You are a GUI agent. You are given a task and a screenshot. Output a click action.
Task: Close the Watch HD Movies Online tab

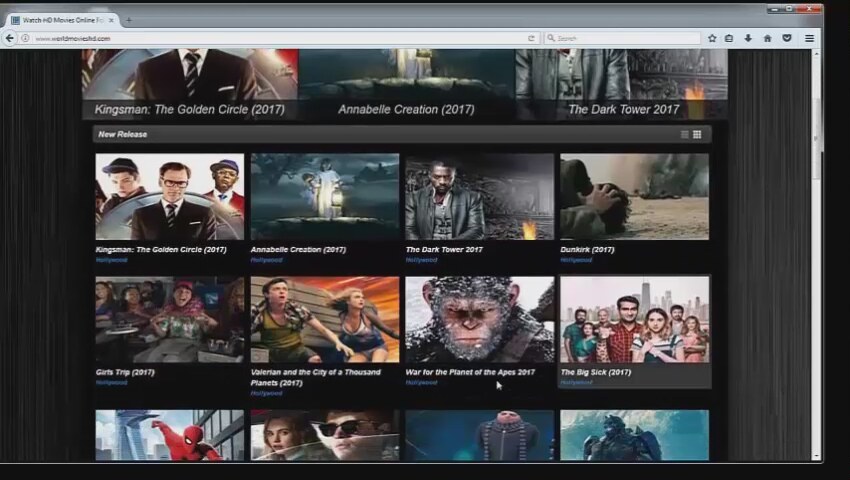coord(111,20)
